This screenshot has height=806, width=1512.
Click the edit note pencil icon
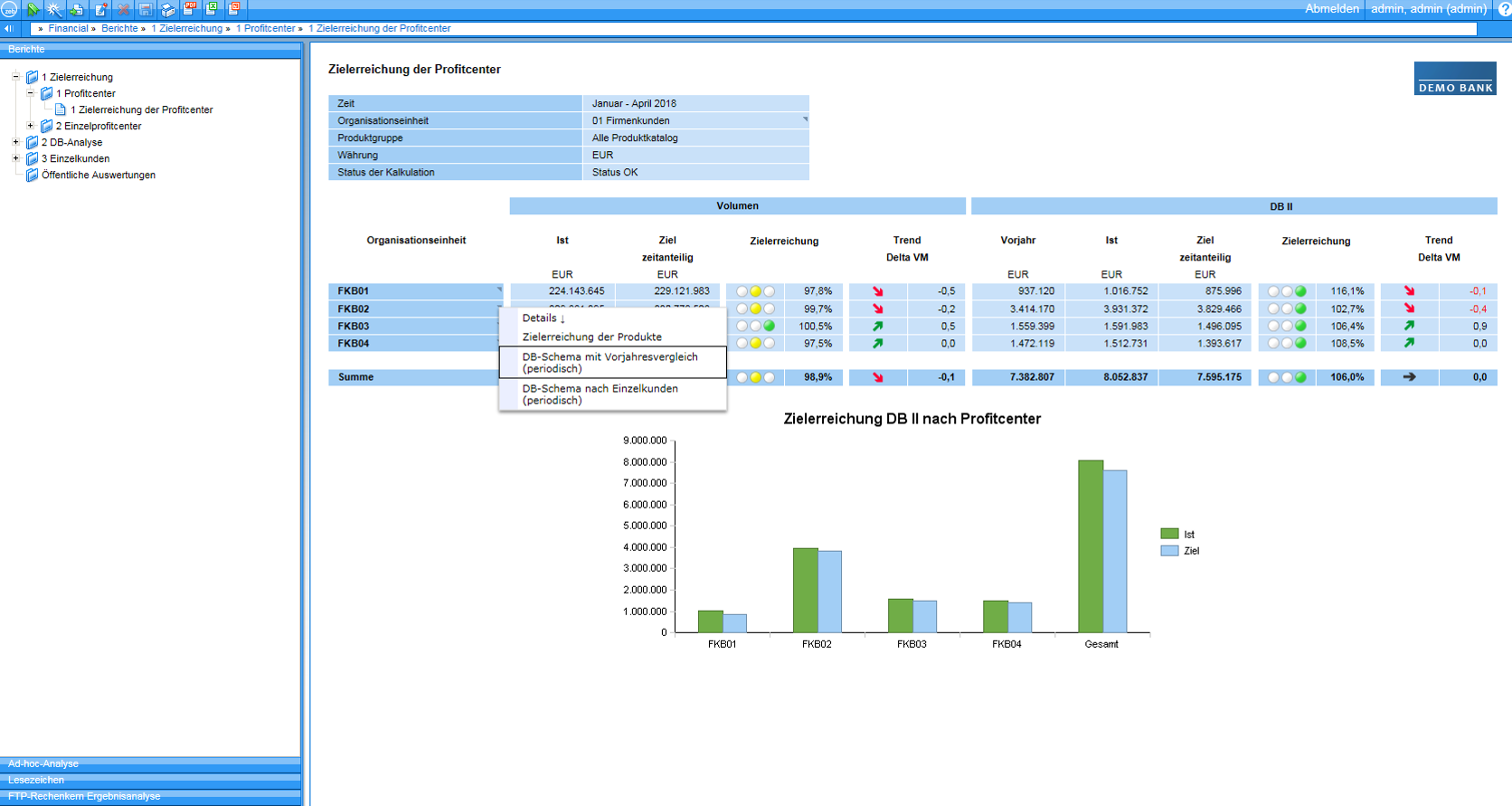pos(100,9)
